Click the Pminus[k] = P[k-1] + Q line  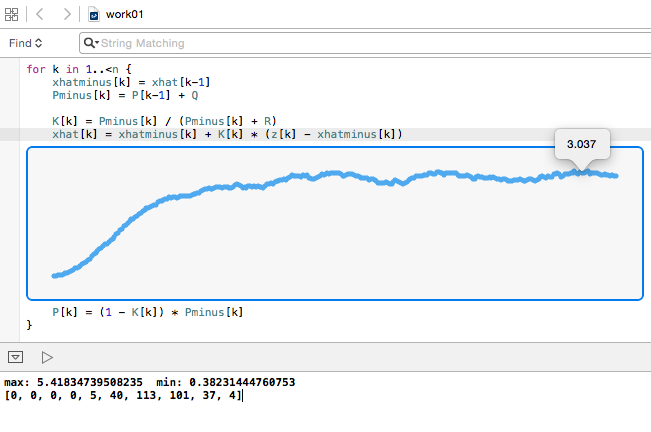tap(125, 95)
